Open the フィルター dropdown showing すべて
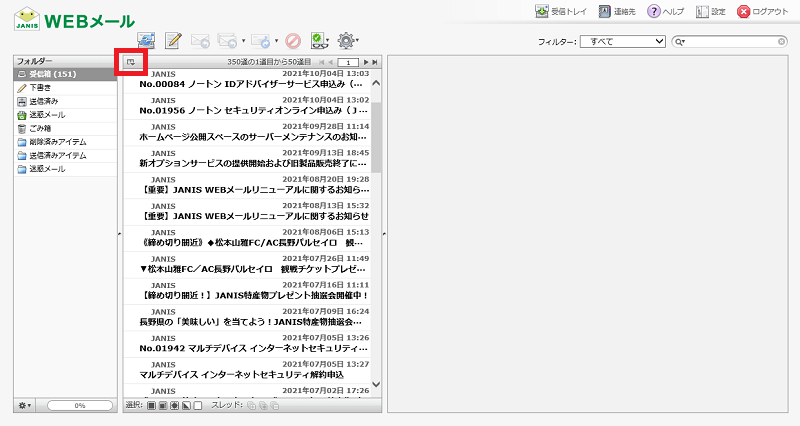Viewport: 800px width, 426px height. [x=622, y=42]
